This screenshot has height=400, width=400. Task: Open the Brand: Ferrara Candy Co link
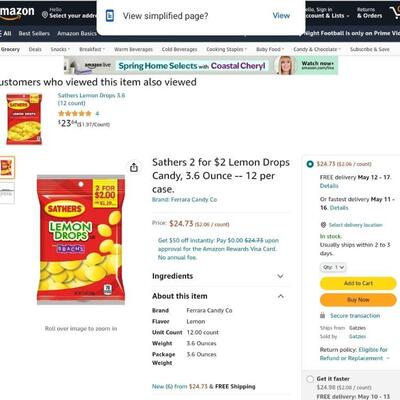[184, 199]
